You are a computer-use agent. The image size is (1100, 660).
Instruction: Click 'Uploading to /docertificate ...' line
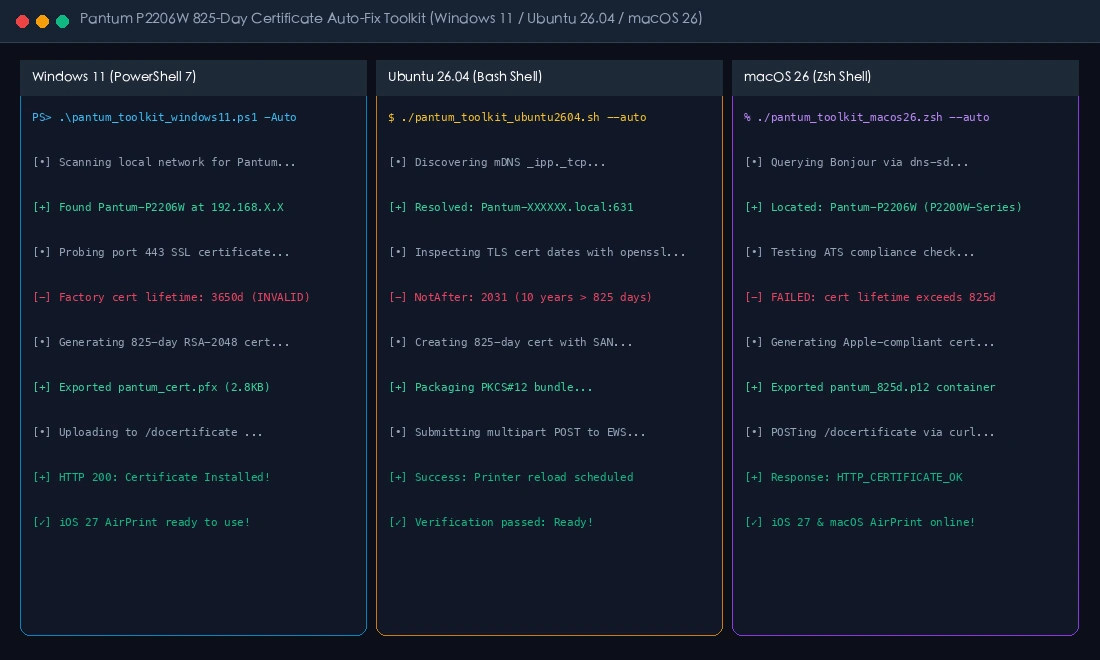[x=147, y=432]
